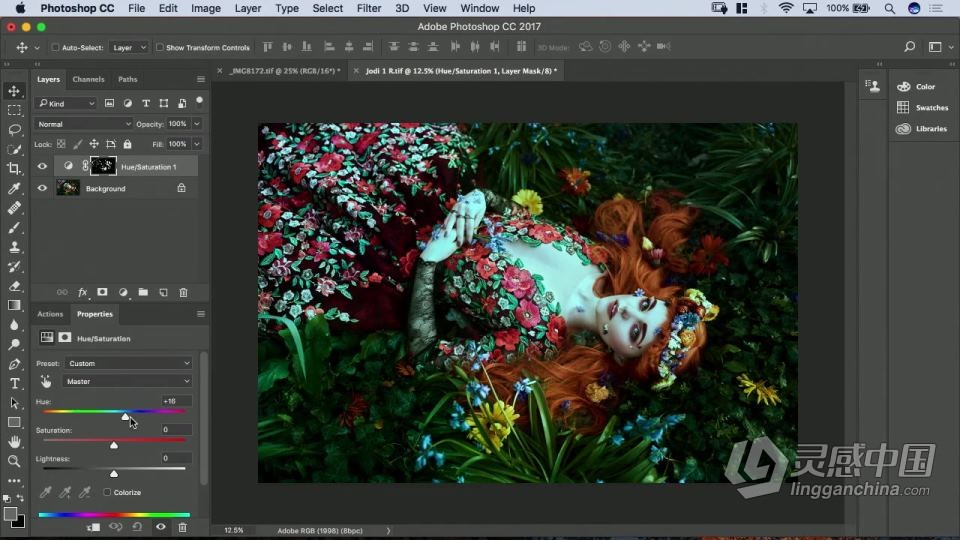This screenshot has width=960, height=540.
Task: Open the Fill slider dropdown
Action: [x=197, y=144]
